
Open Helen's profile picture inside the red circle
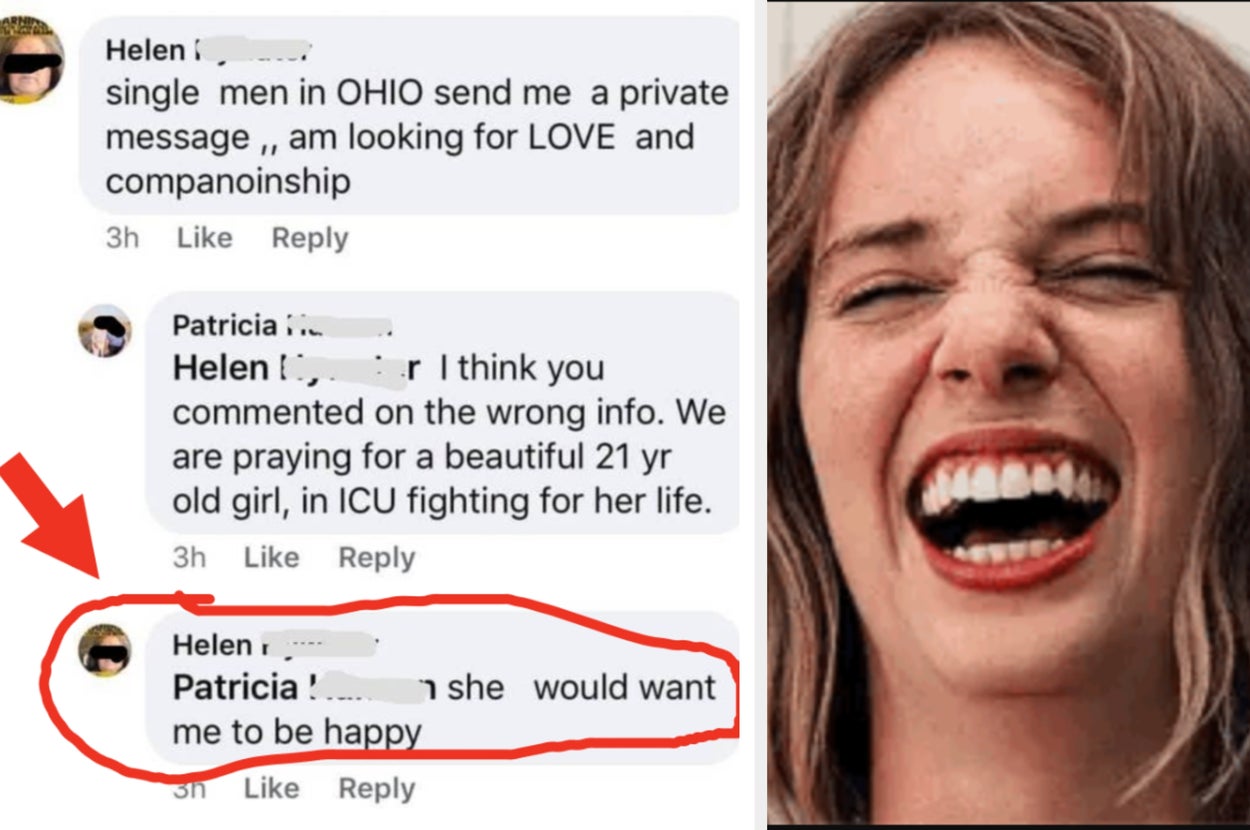tap(105, 651)
